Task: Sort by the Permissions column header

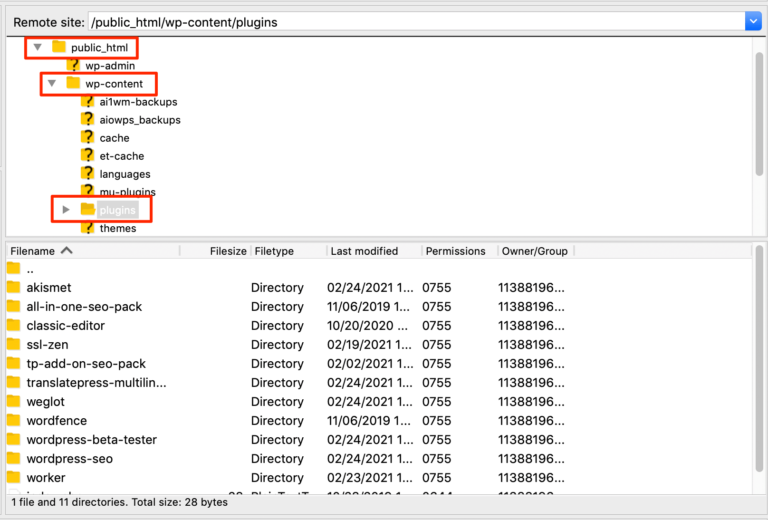Action: point(455,251)
